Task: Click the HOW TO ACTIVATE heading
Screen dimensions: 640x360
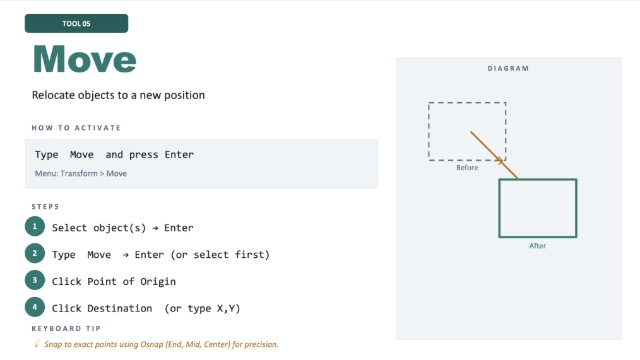Action: click(76, 128)
